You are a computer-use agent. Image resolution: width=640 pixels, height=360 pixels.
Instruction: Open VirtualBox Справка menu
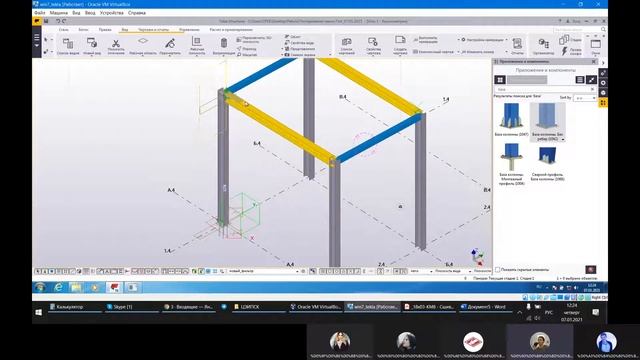137,13
